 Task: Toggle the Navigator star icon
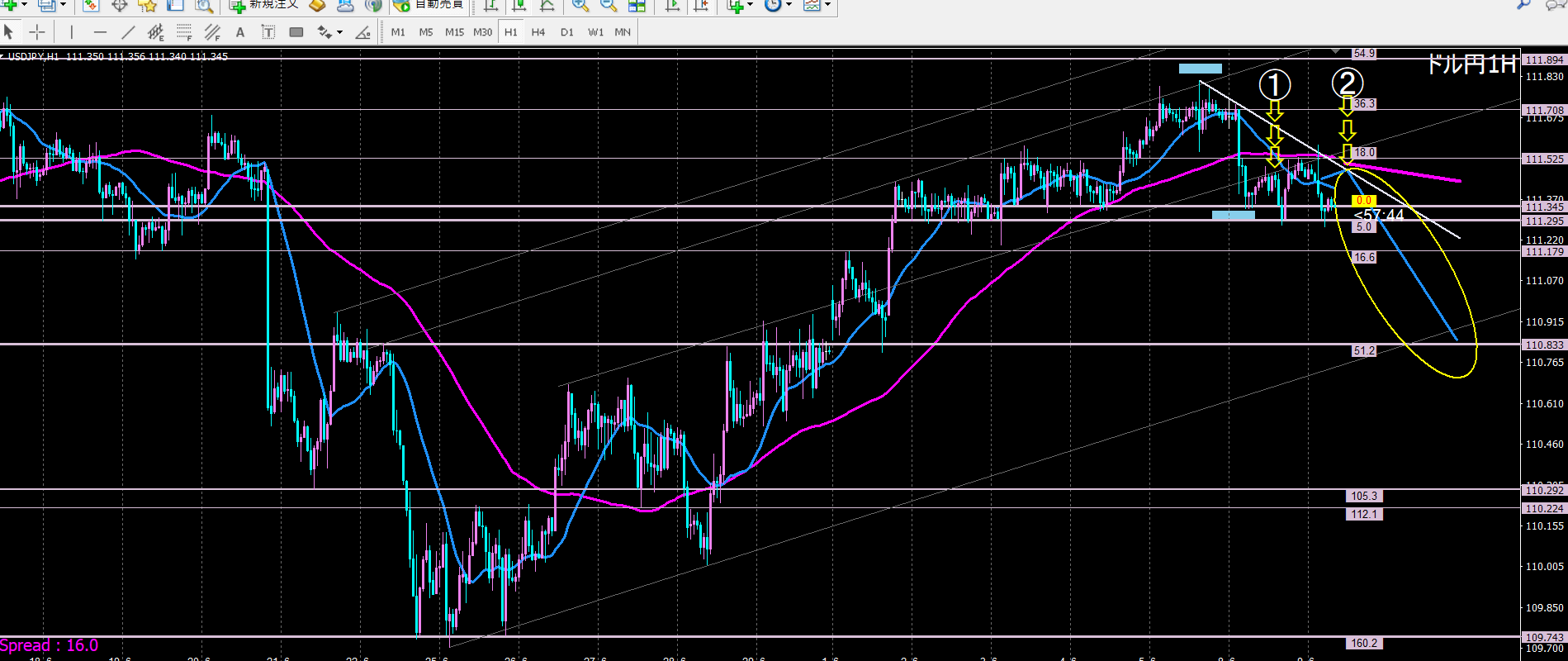(147, 5)
